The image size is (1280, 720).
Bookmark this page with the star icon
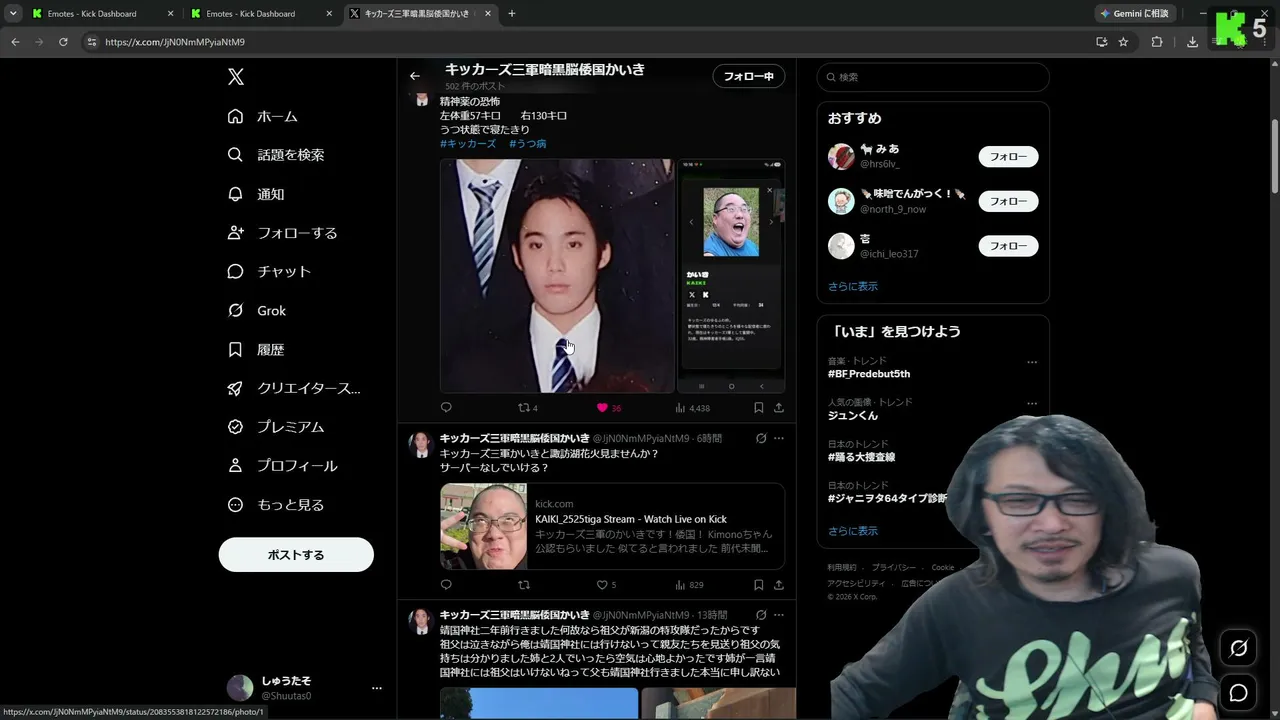[x=1124, y=42]
